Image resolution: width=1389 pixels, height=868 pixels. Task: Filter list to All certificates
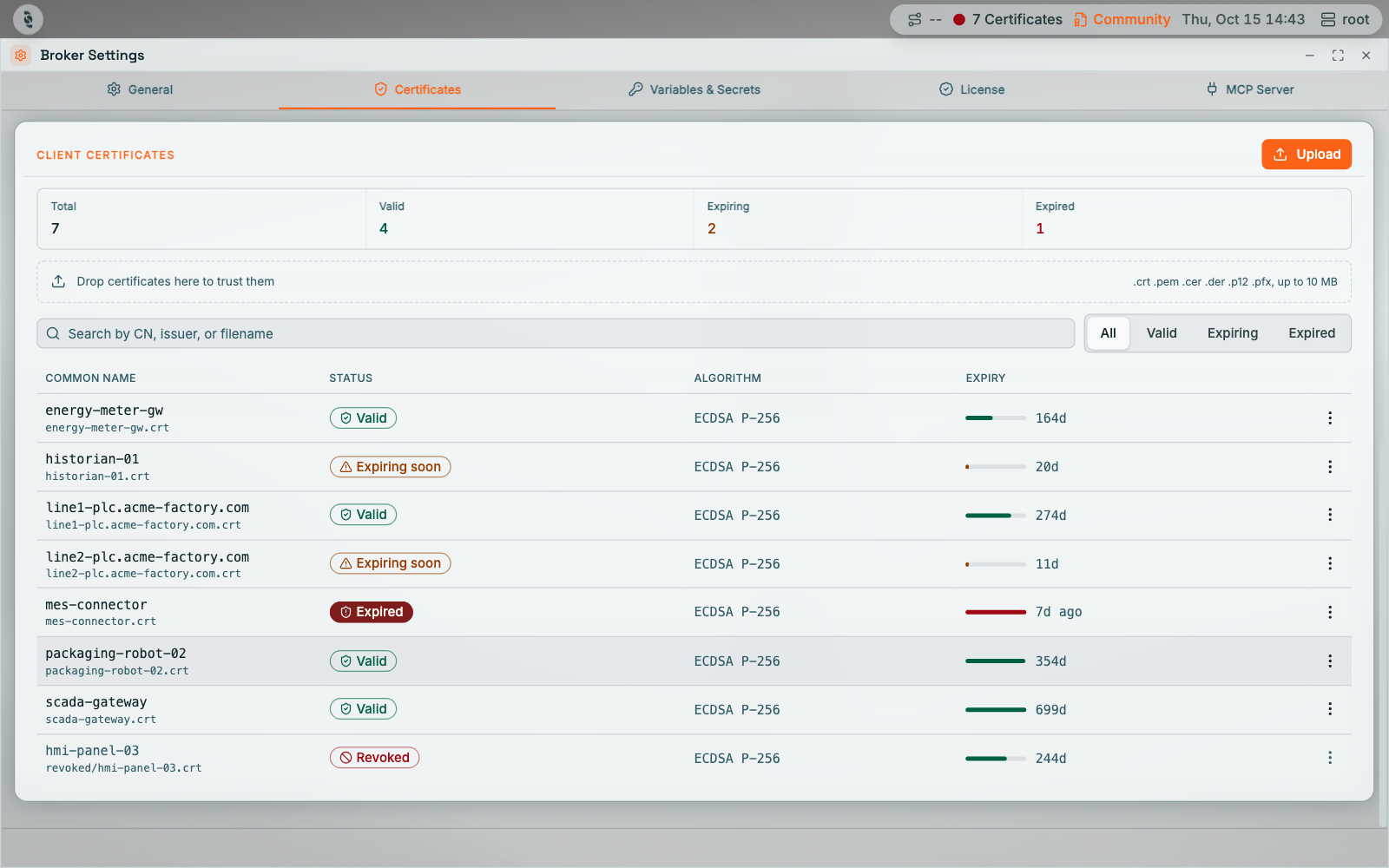point(1108,333)
